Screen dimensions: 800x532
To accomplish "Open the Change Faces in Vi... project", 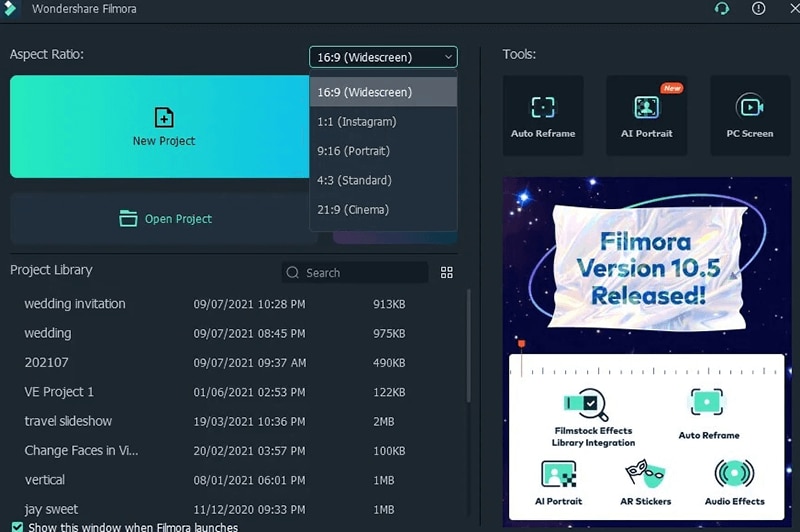I will click(x=81, y=450).
